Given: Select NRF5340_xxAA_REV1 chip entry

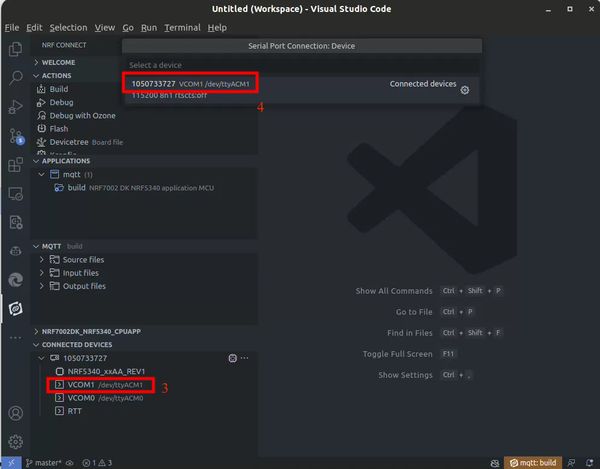Looking at the screenshot, I should coord(100,371).
